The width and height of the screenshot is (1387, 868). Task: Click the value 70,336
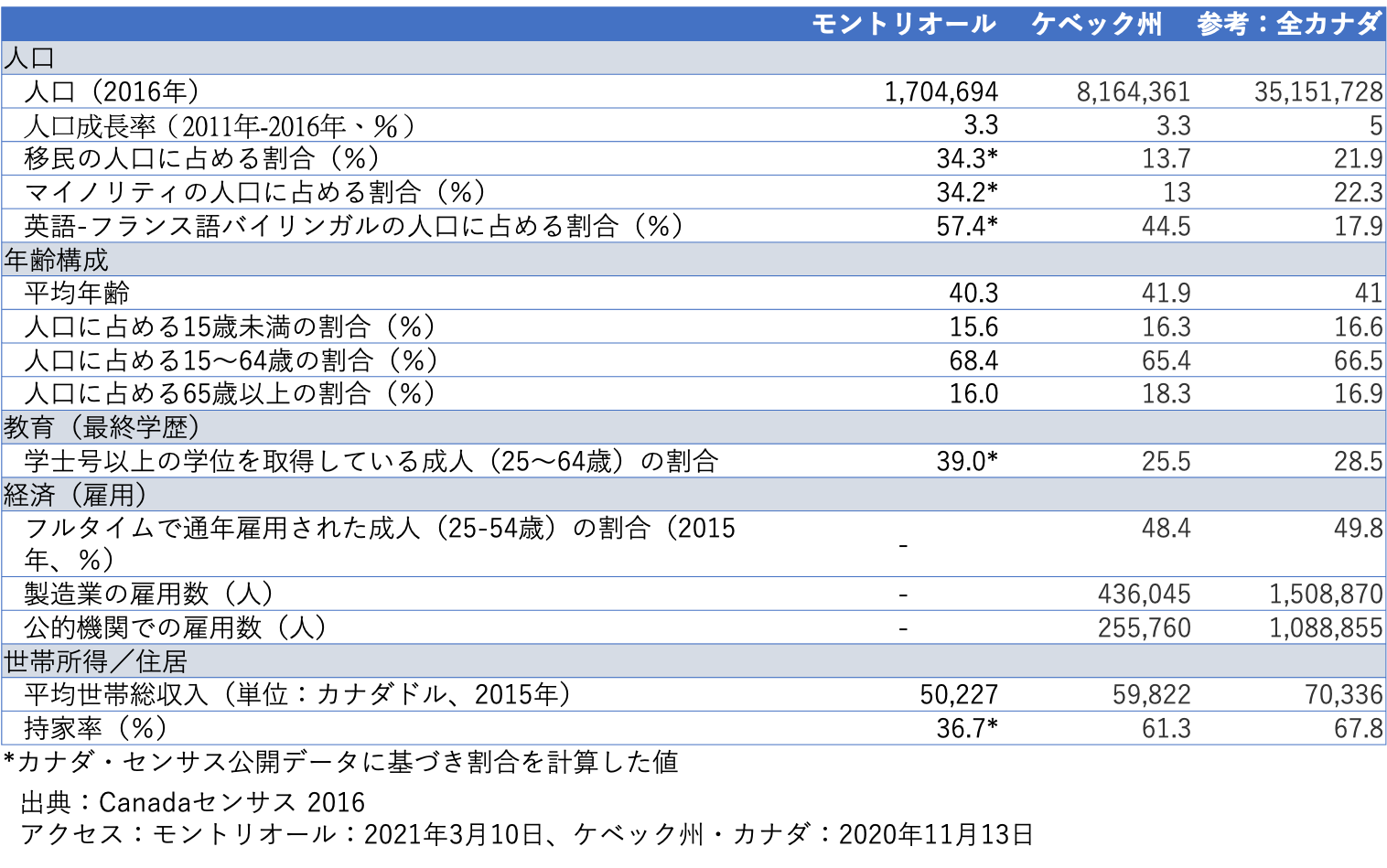(1344, 694)
